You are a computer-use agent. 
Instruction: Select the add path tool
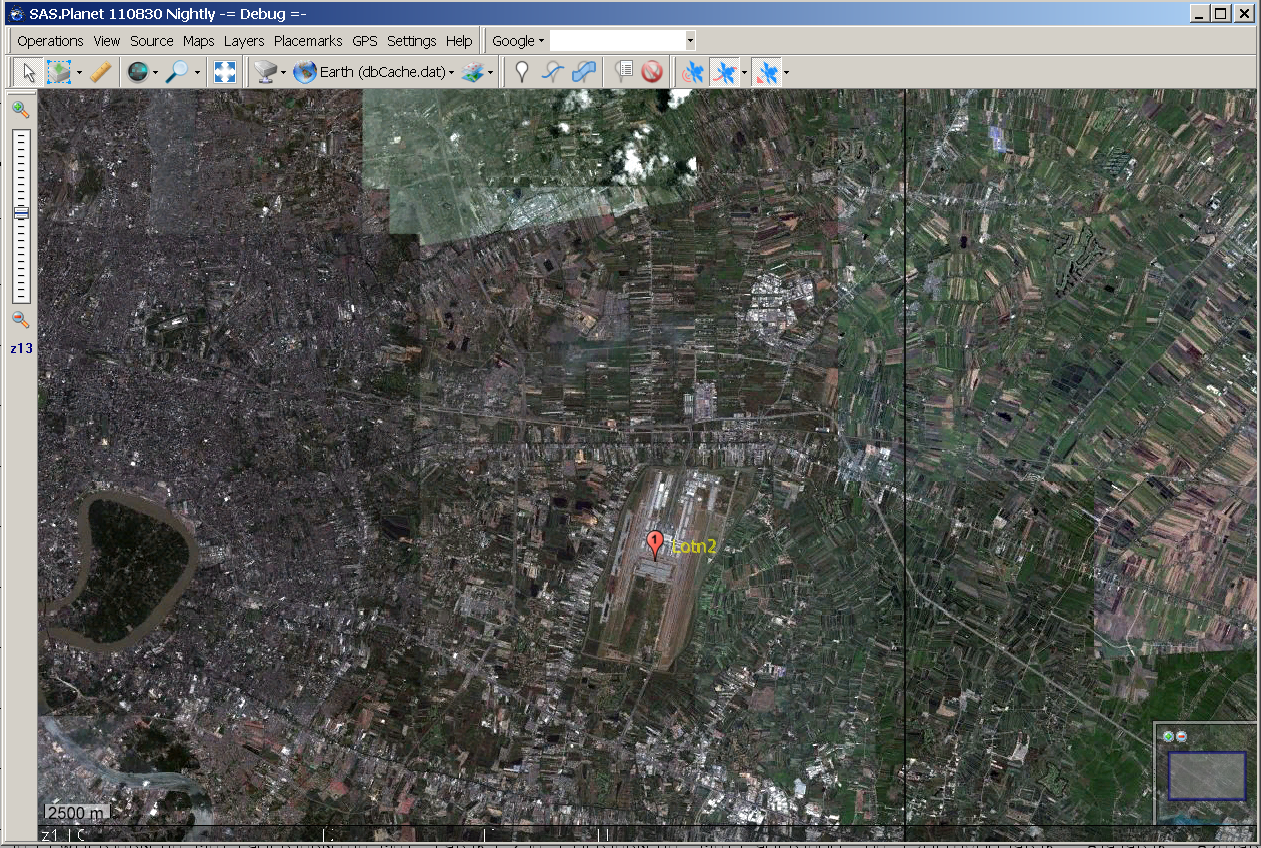pos(552,72)
